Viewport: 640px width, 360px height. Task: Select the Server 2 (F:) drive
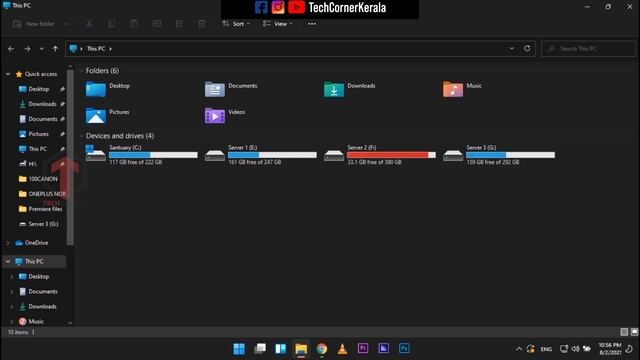[x=380, y=155]
